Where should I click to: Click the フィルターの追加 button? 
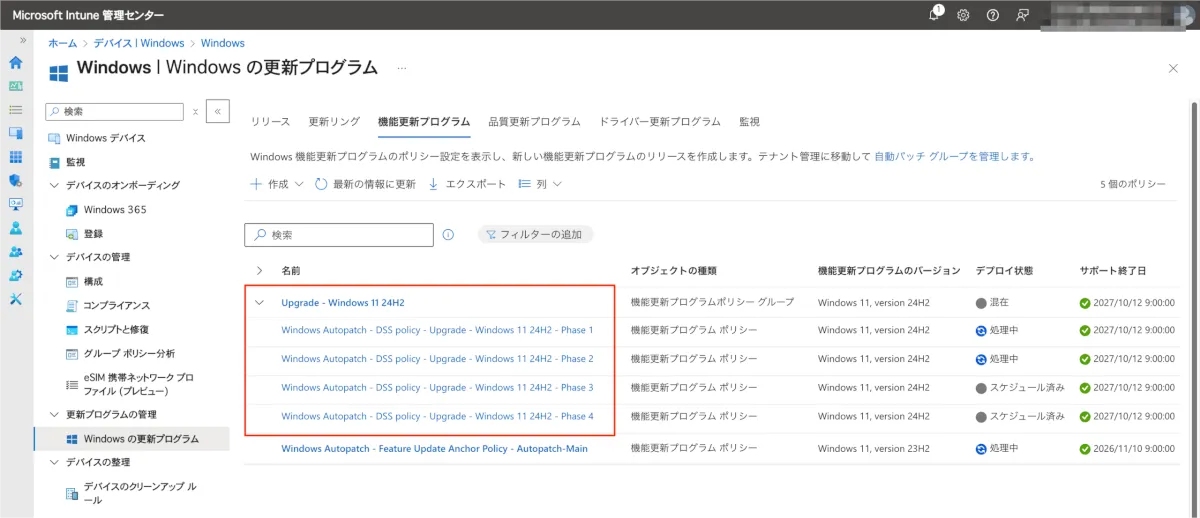click(x=535, y=234)
